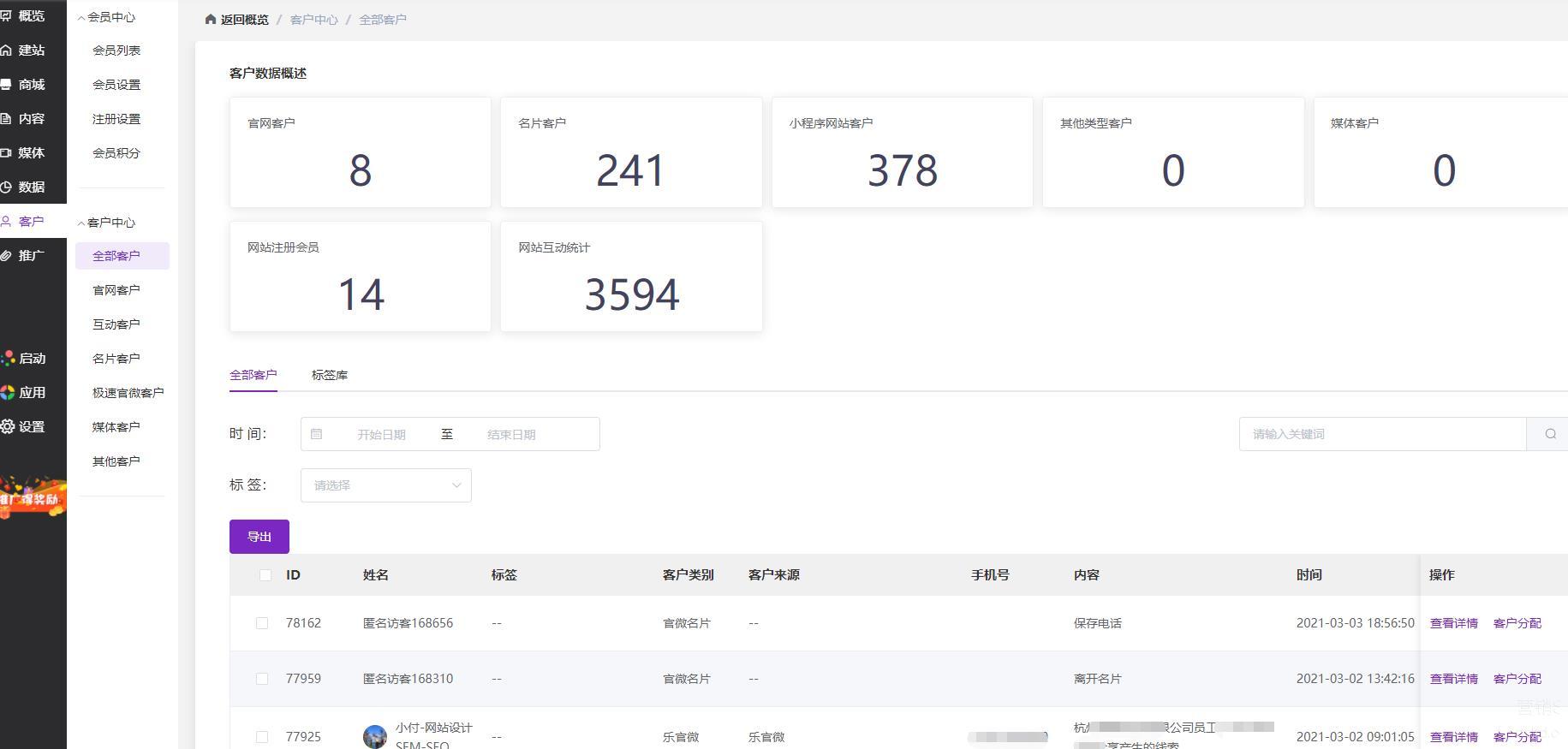The width and height of the screenshot is (1568, 749).
Task: Collapse the 客户中心 menu group
Action: [x=106, y=223]
